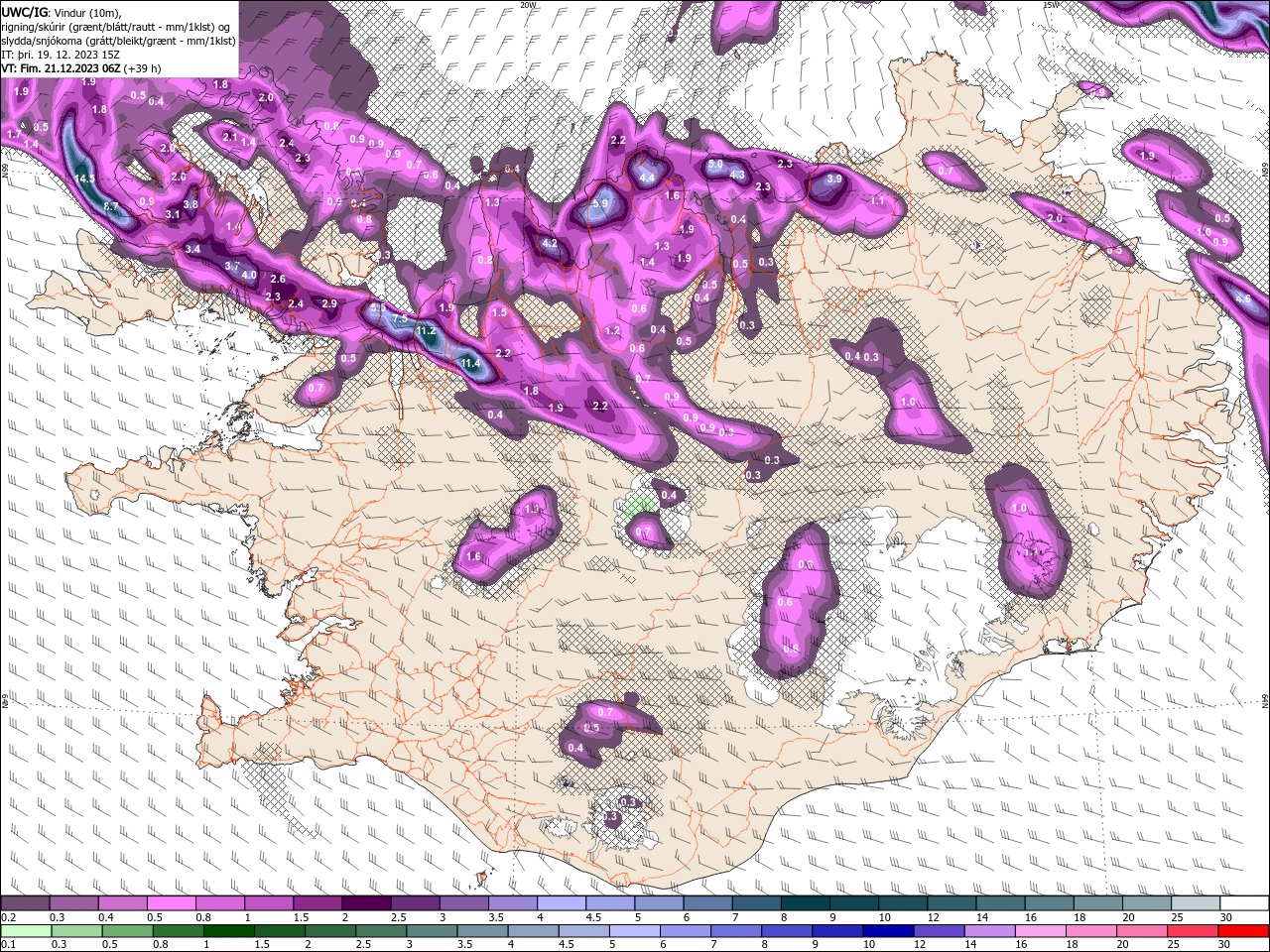Click the 4.2 precipitation value on the map
Screen dimensions: 1270x952
(549, 243)
